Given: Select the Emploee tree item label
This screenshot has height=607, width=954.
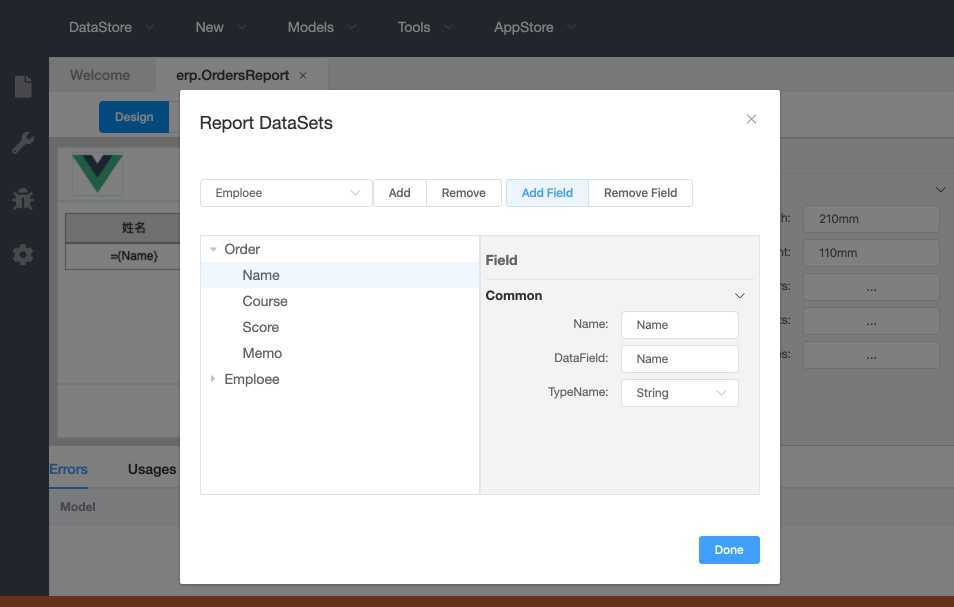Looking at the screenshot, I should 252,379.
